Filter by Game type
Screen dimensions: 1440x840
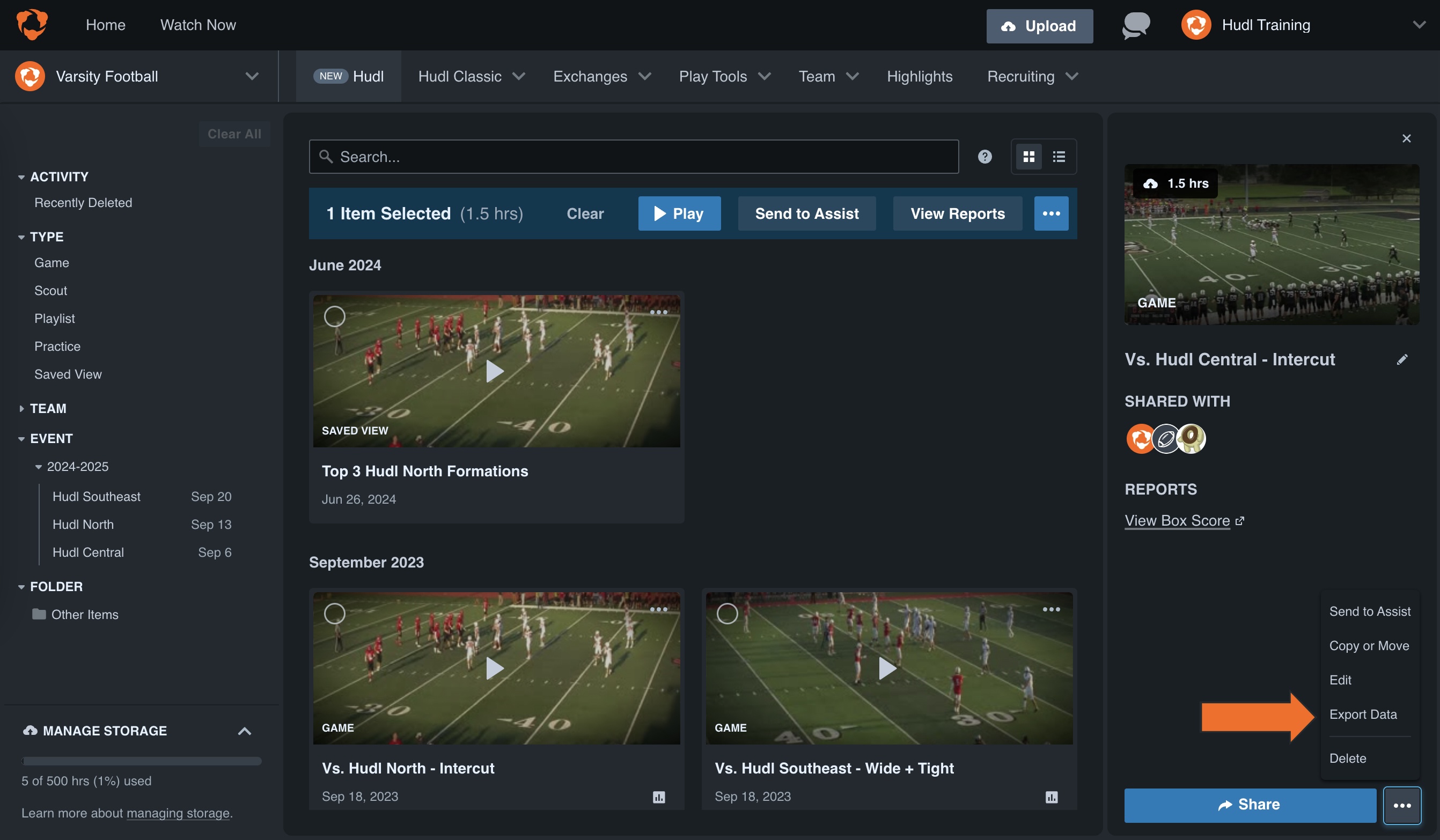point(52,263)
